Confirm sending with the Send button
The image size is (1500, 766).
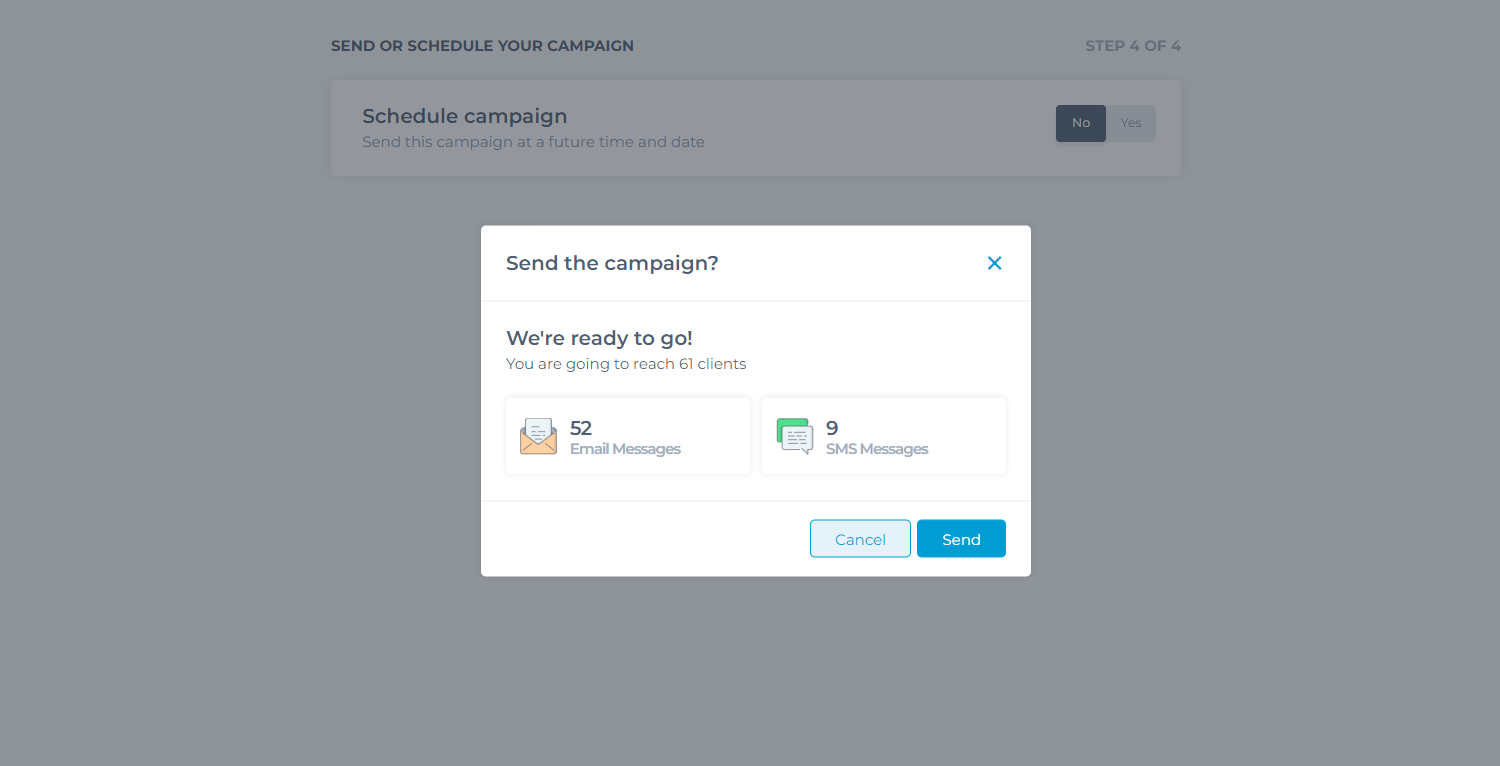(x=961, y=539)
